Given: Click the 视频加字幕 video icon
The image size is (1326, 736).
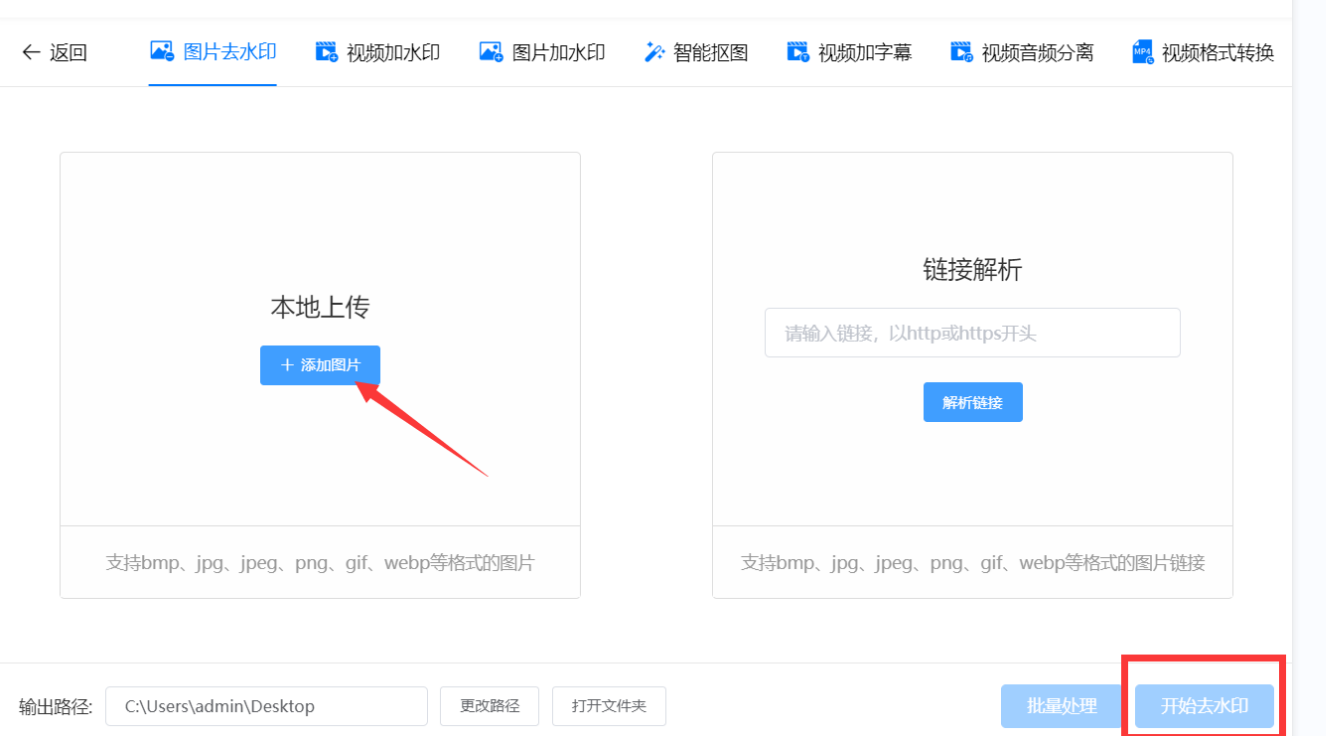Looking at the screenshot, I should click(798, 52).
